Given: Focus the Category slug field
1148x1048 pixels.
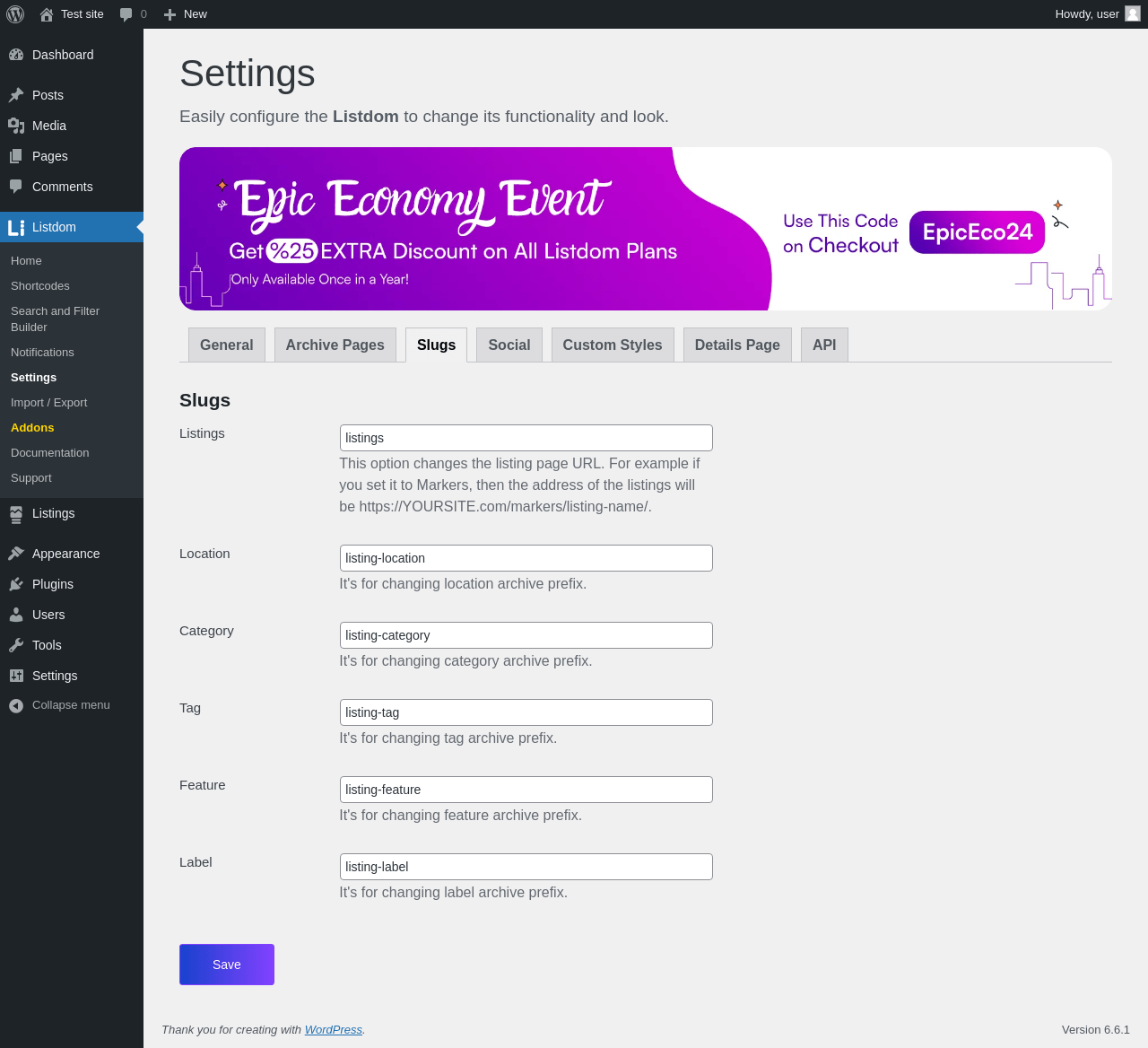Looking at the screenshot, I should pyautogui.click(x=526, y=635).
